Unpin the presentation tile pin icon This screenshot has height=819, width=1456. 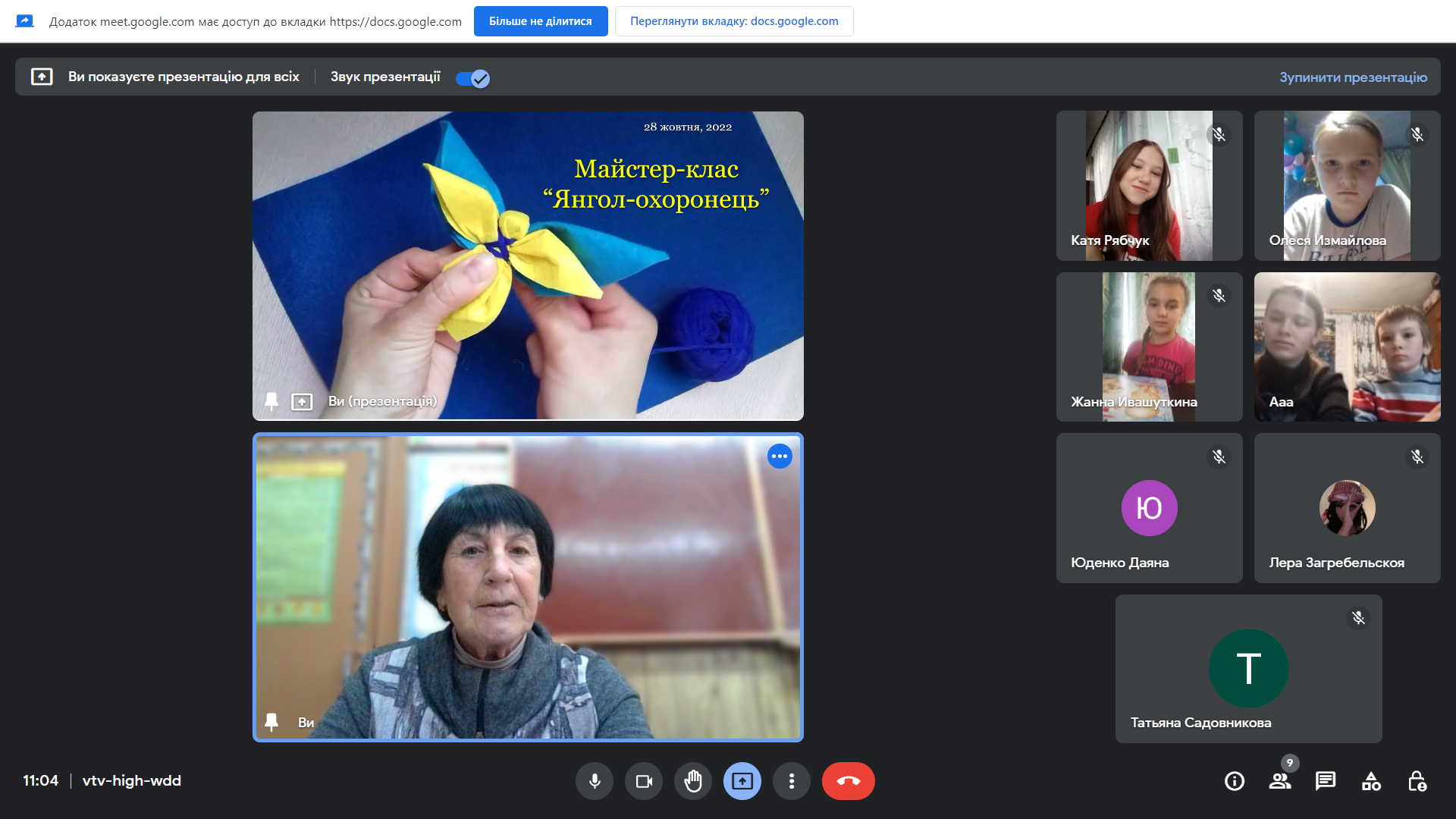[x=271, y=401]
